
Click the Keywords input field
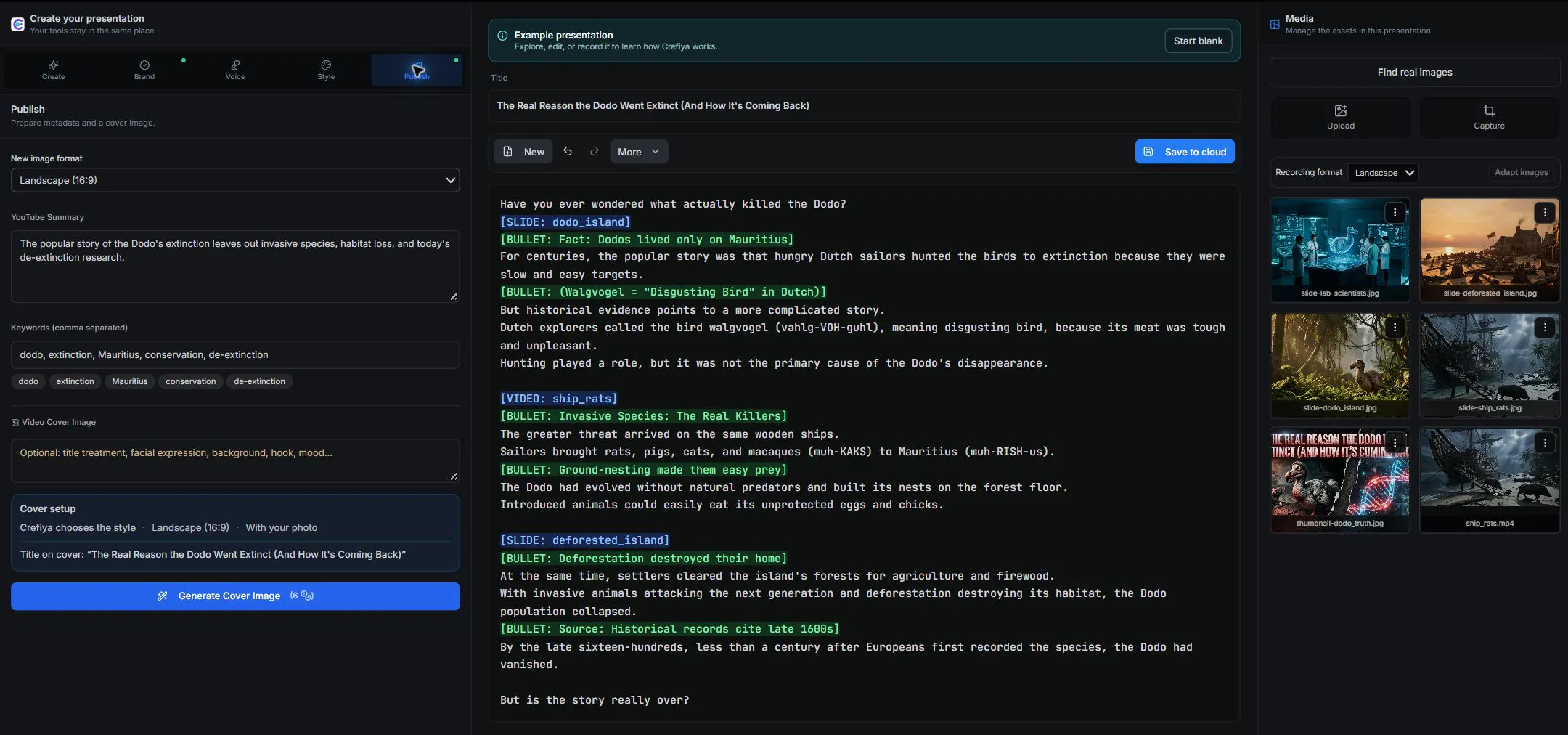tap(235, 354)
